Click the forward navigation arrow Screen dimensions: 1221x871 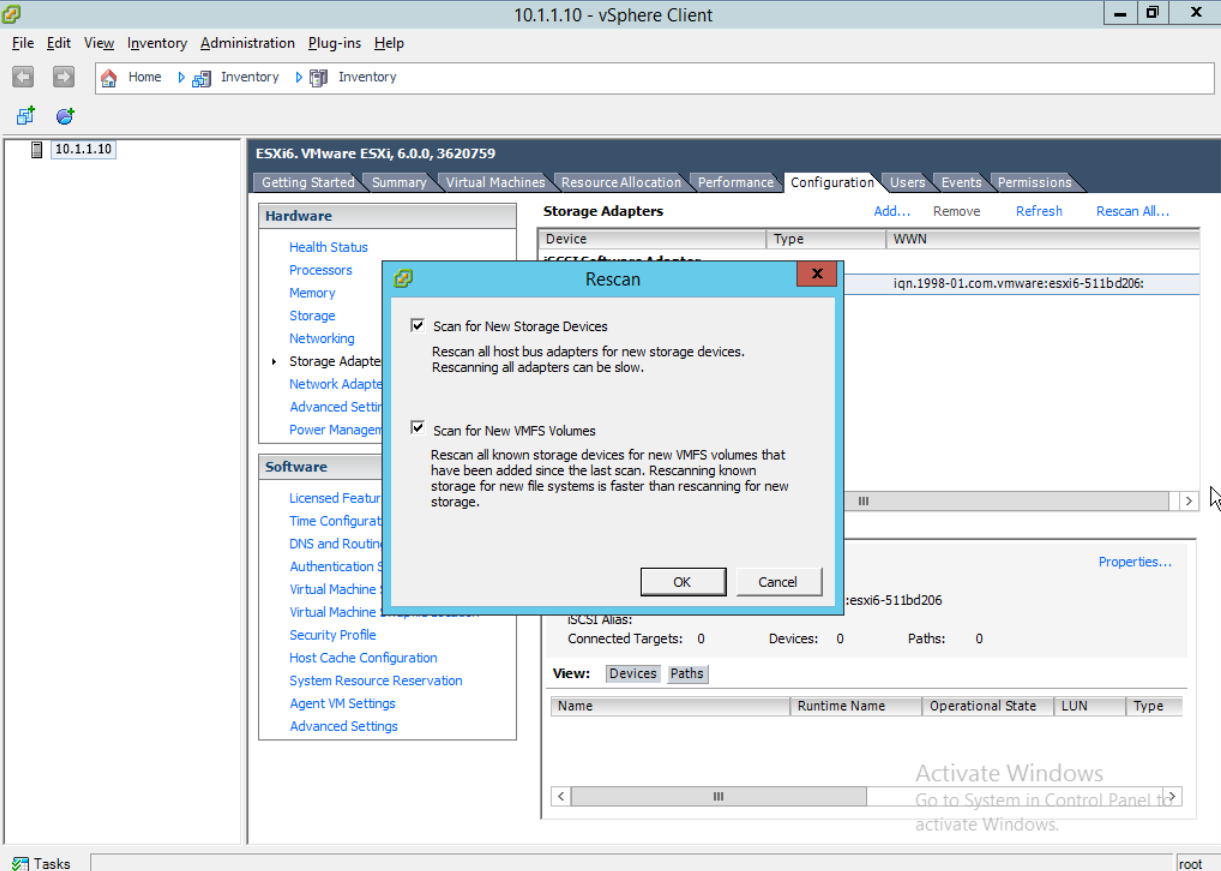pyautogui.click(x=62, y=77)
